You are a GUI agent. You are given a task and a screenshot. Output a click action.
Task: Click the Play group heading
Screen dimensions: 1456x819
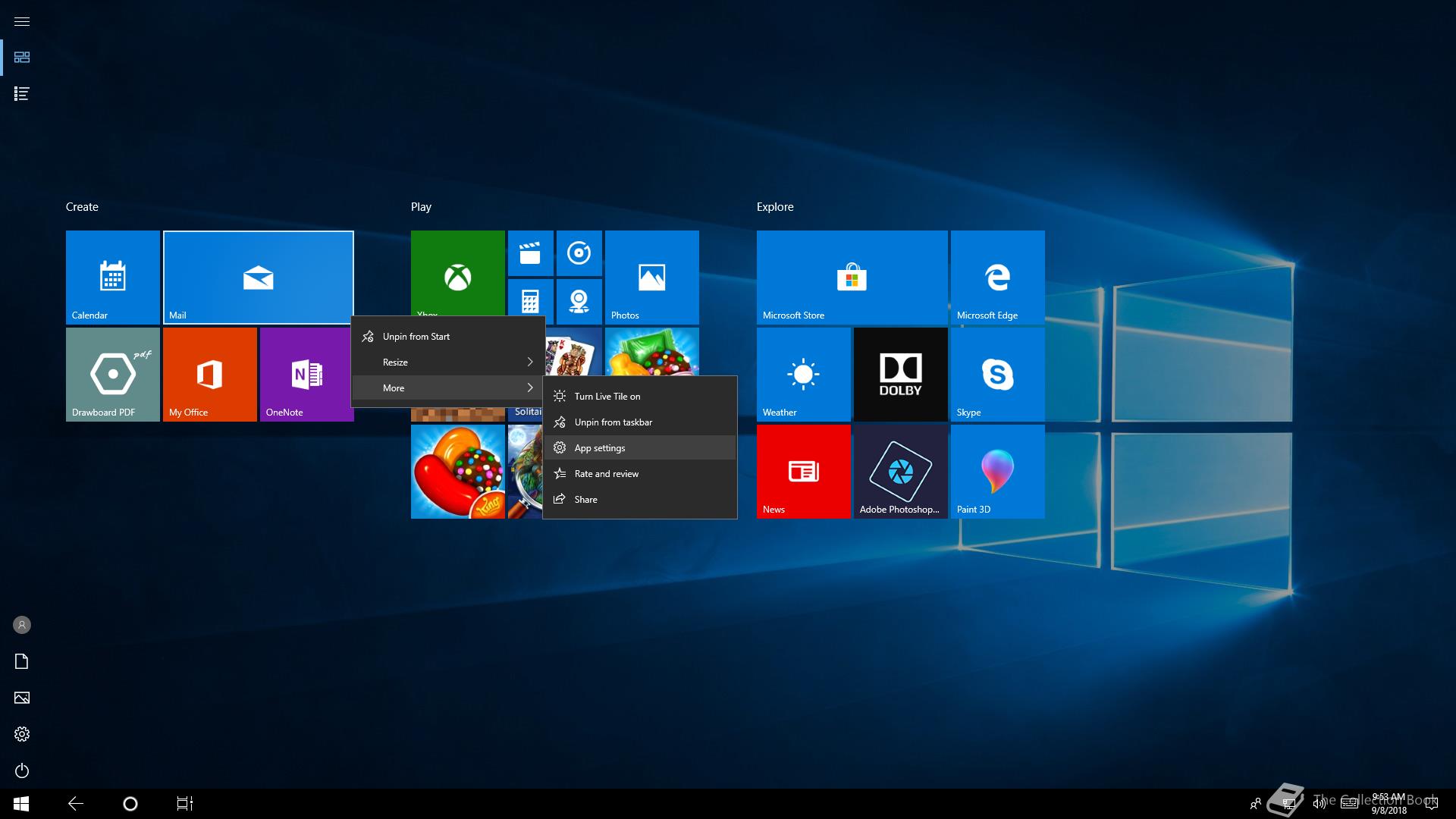[421, 207]
